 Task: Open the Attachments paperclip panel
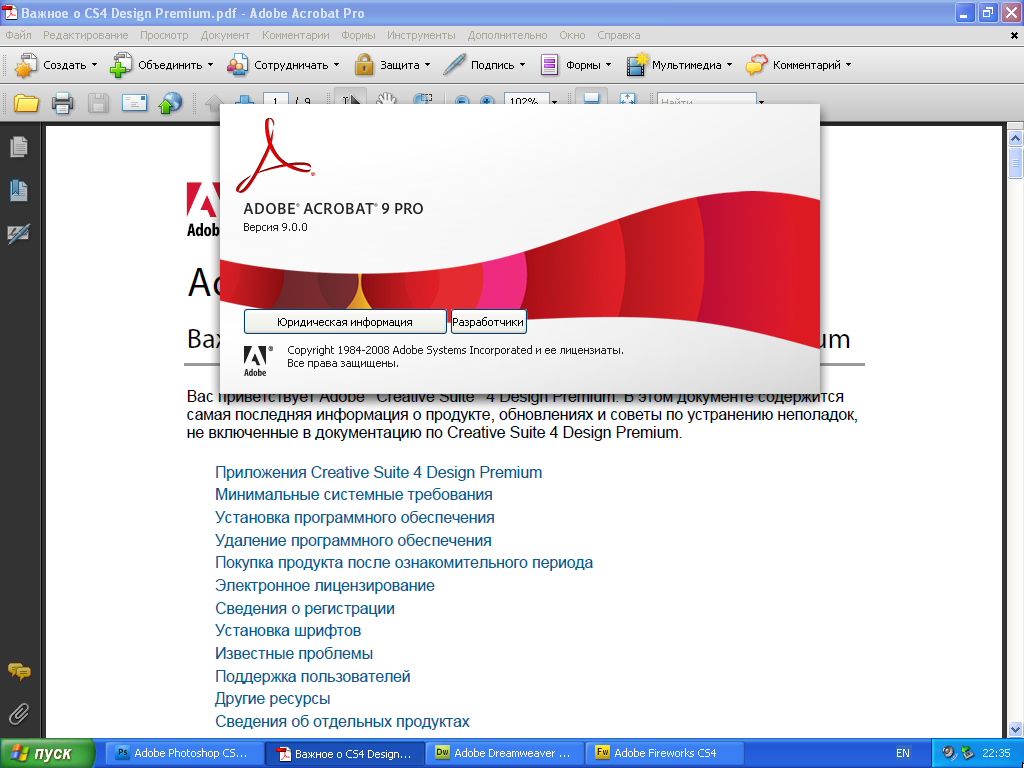[19, 714]
